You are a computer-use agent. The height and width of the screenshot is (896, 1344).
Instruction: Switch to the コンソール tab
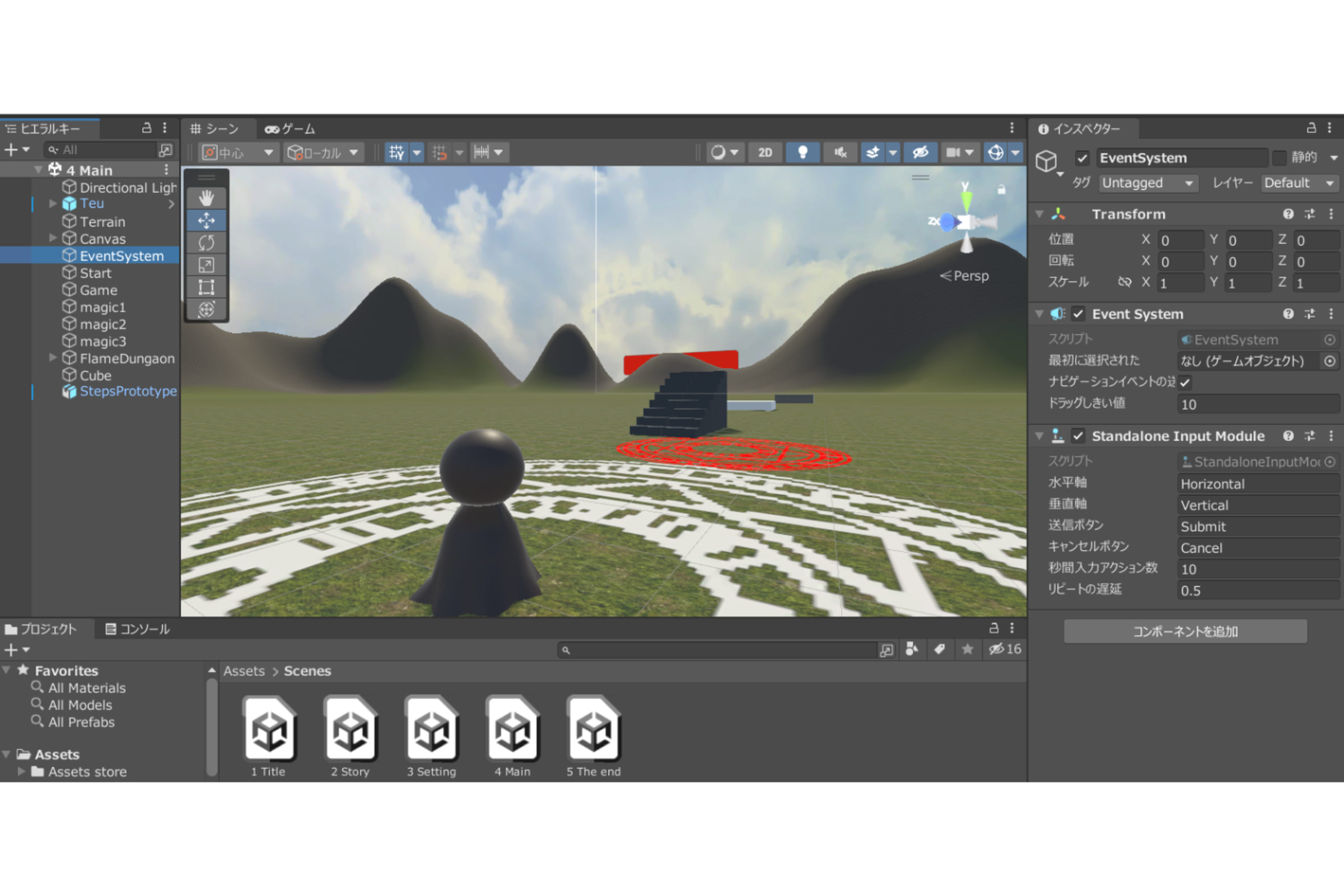[138, 629]
